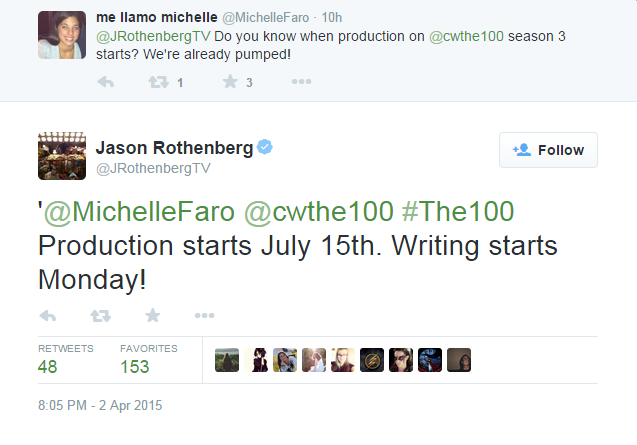This screenshot has width=637, height=445.
Task: Open the Flash logo avatar among favoriters
Action: coord(372,360)
